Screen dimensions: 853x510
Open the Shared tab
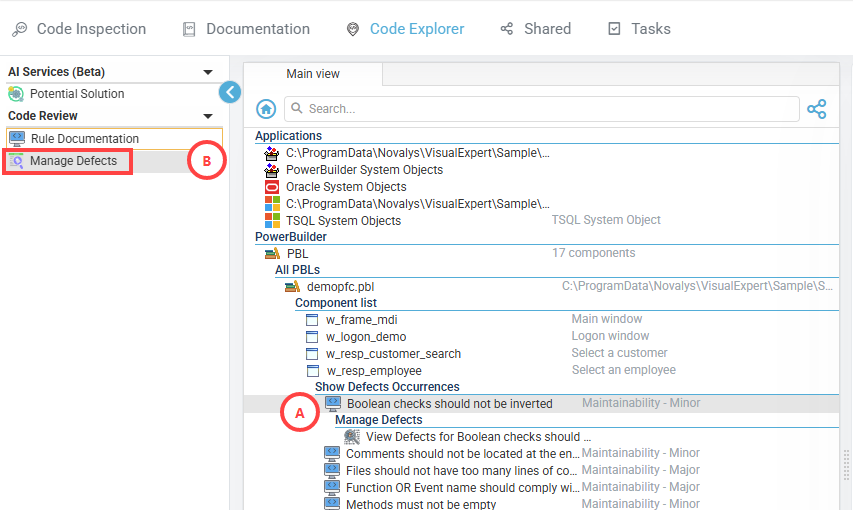pos(536,29)
